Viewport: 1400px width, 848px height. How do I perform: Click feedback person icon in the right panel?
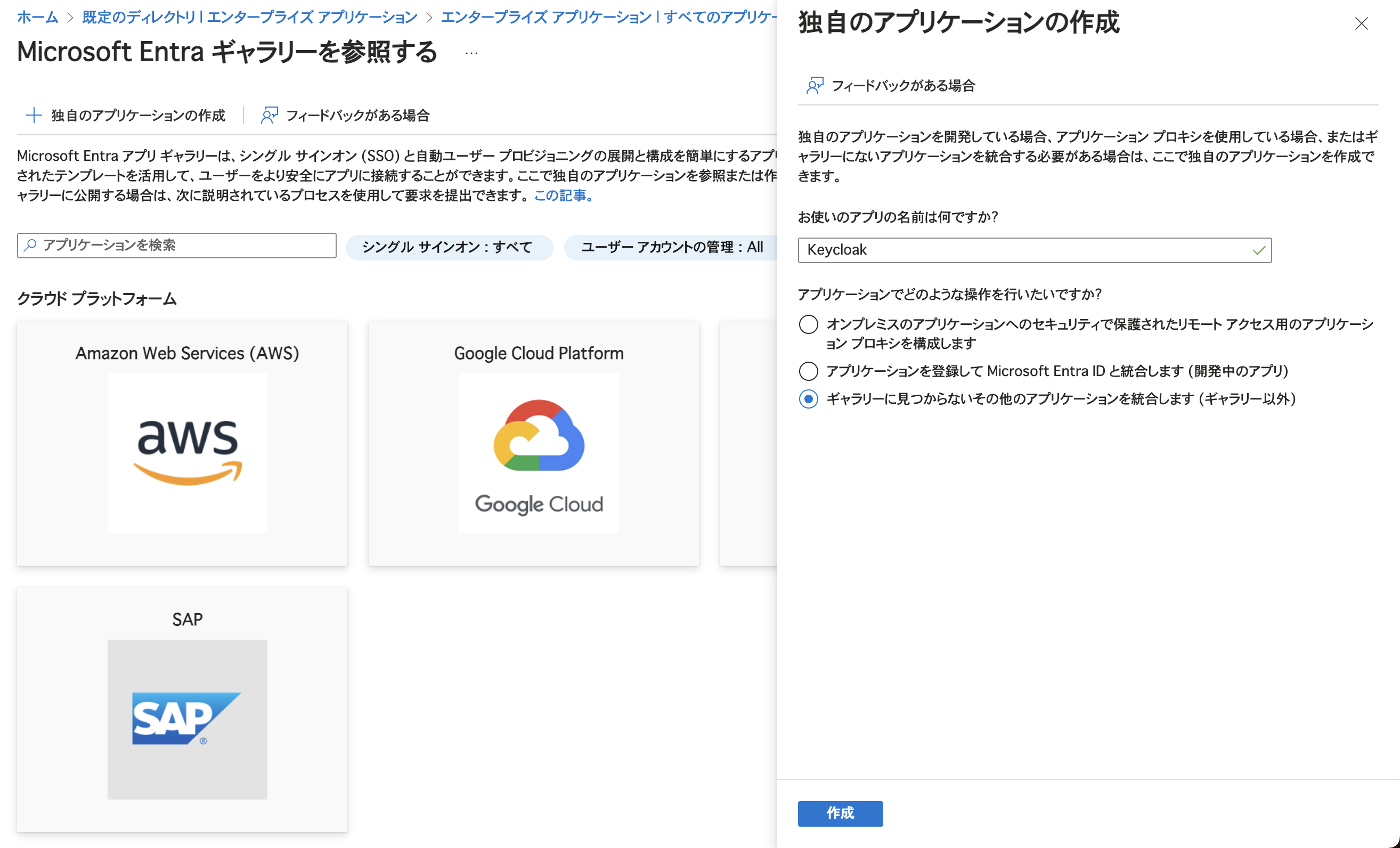point(814,86)
